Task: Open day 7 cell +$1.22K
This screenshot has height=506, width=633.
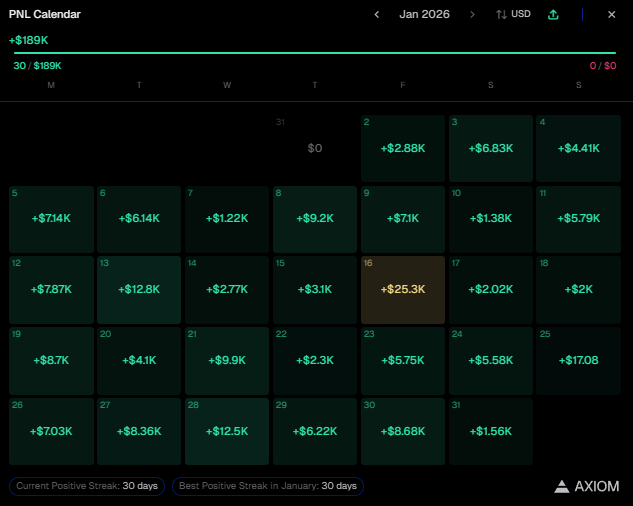Action: point(227,219)
